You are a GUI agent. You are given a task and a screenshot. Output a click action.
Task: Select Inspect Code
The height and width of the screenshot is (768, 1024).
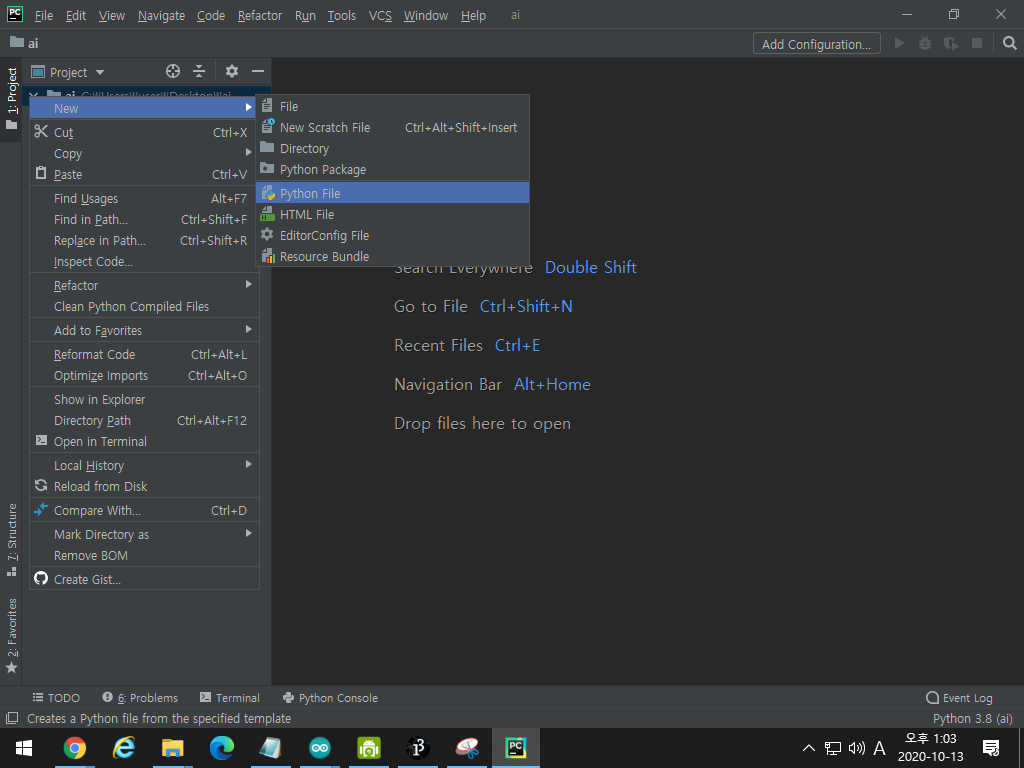click(144, 261)
